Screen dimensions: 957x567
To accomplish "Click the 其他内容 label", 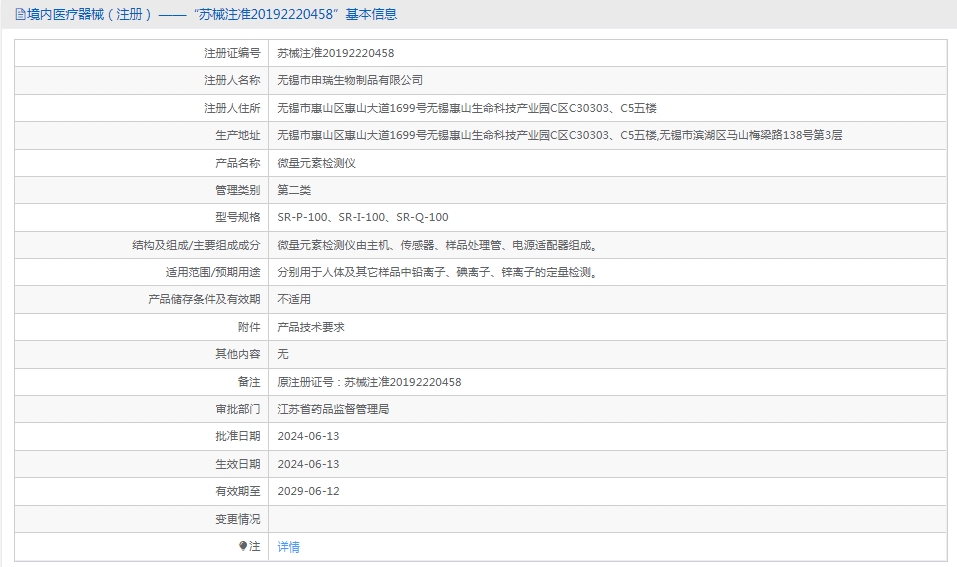I will pos(237,354).
